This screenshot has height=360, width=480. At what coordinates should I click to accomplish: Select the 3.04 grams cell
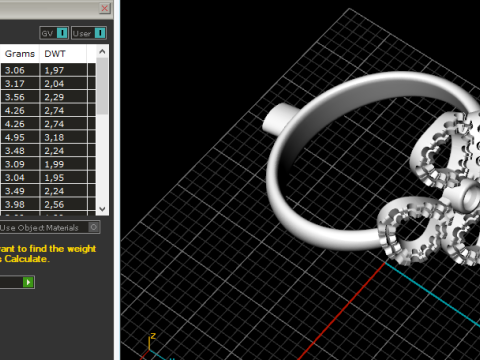pyautogui.click(x=20, y=178)
